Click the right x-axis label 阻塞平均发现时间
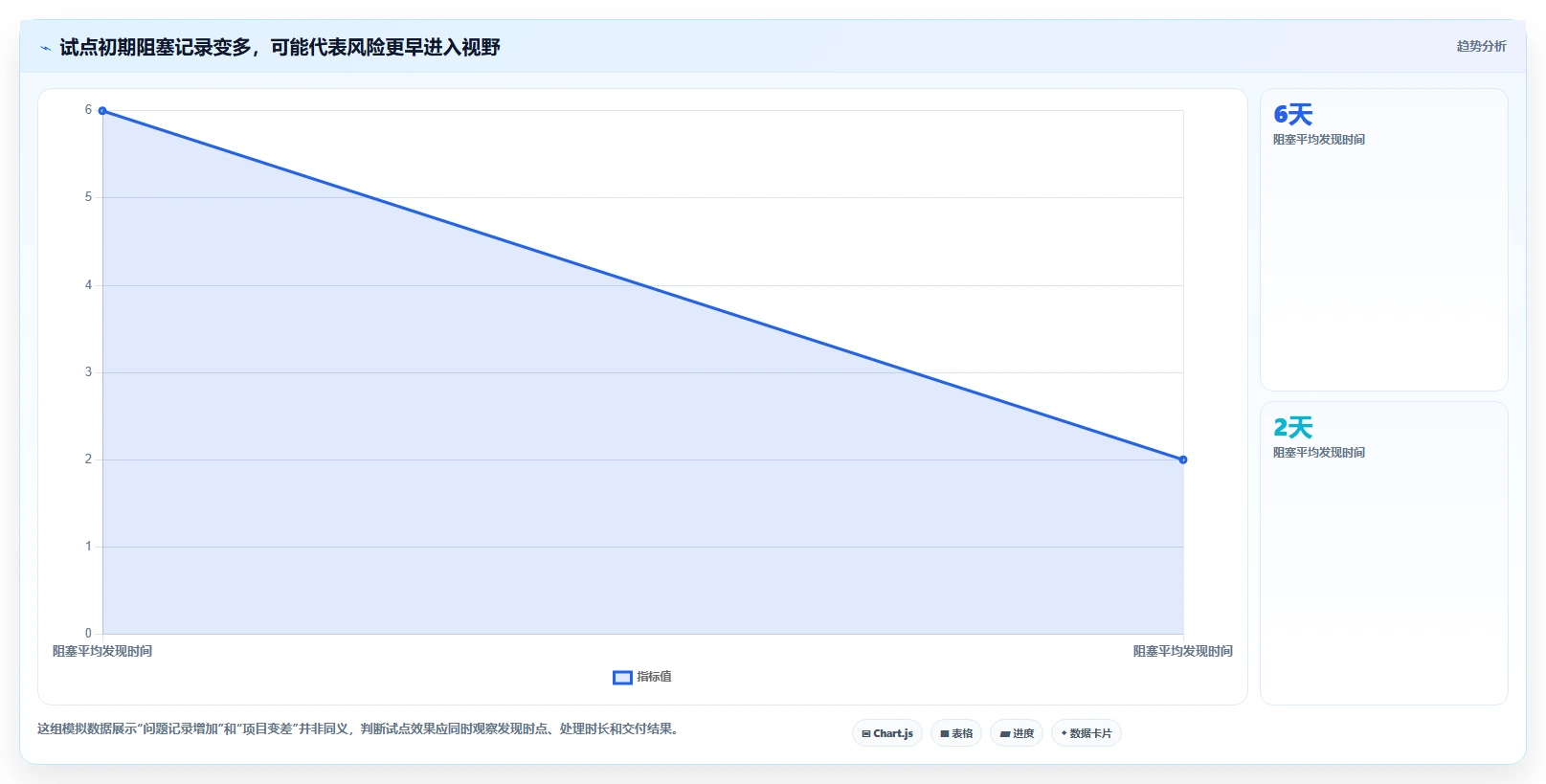 point(1183,651)
